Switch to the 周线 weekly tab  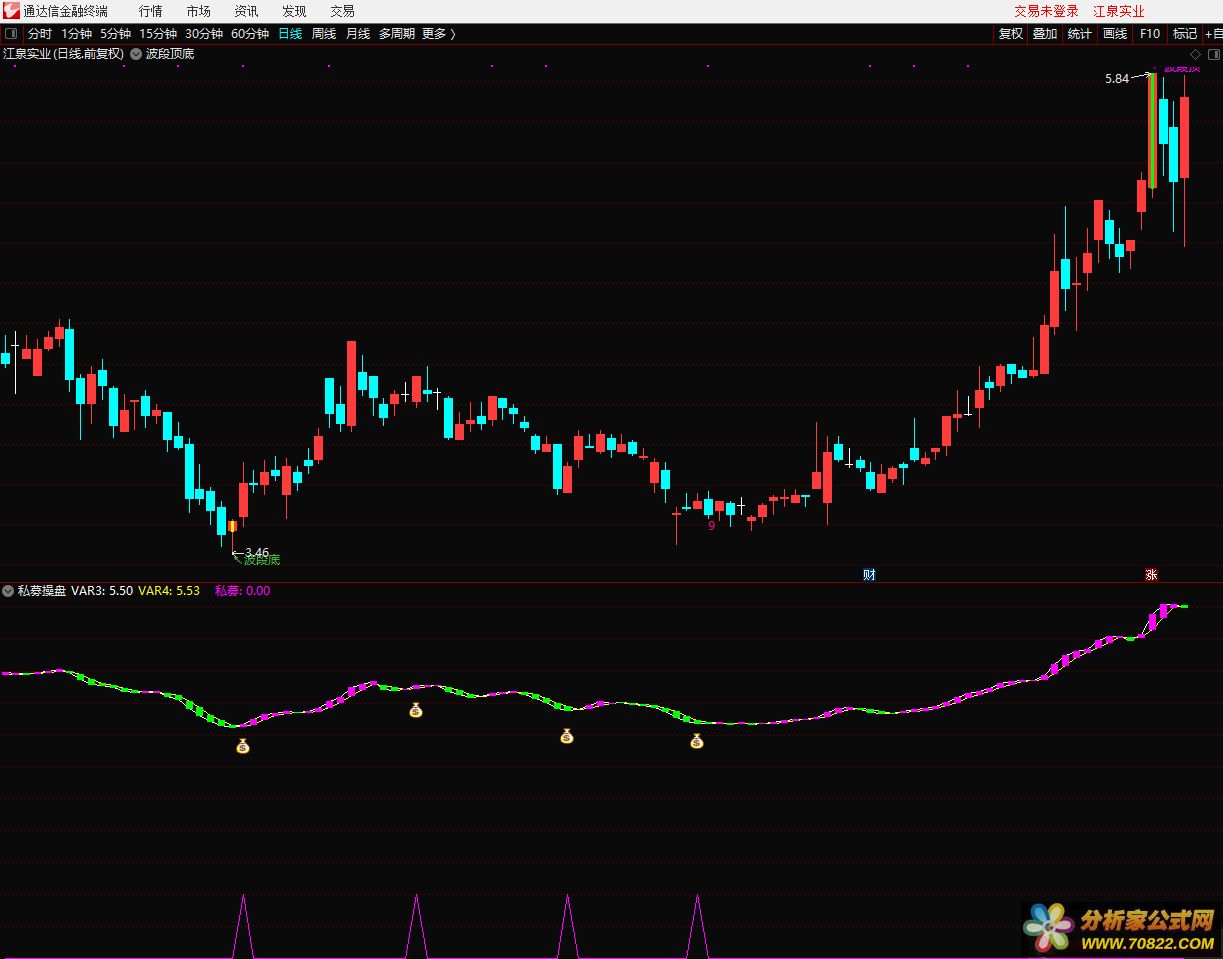tap(324, 34)
